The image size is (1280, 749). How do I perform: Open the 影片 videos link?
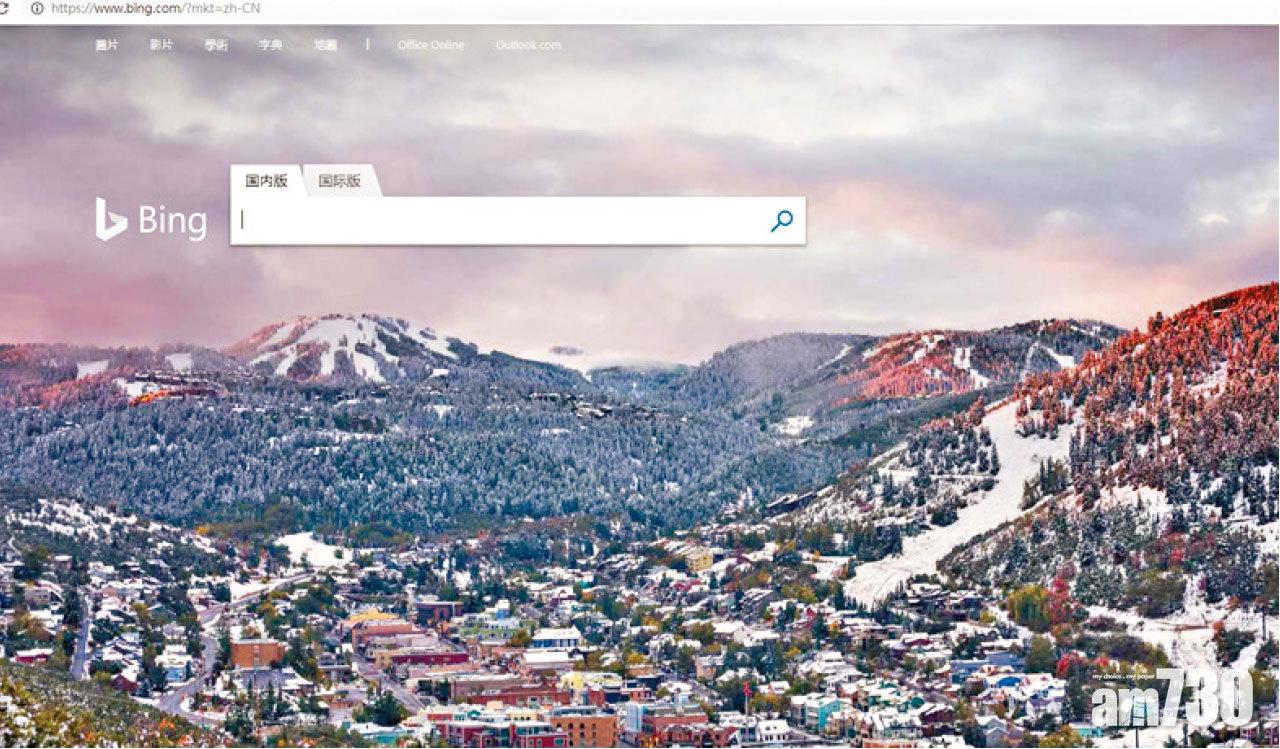coord(161,45)
